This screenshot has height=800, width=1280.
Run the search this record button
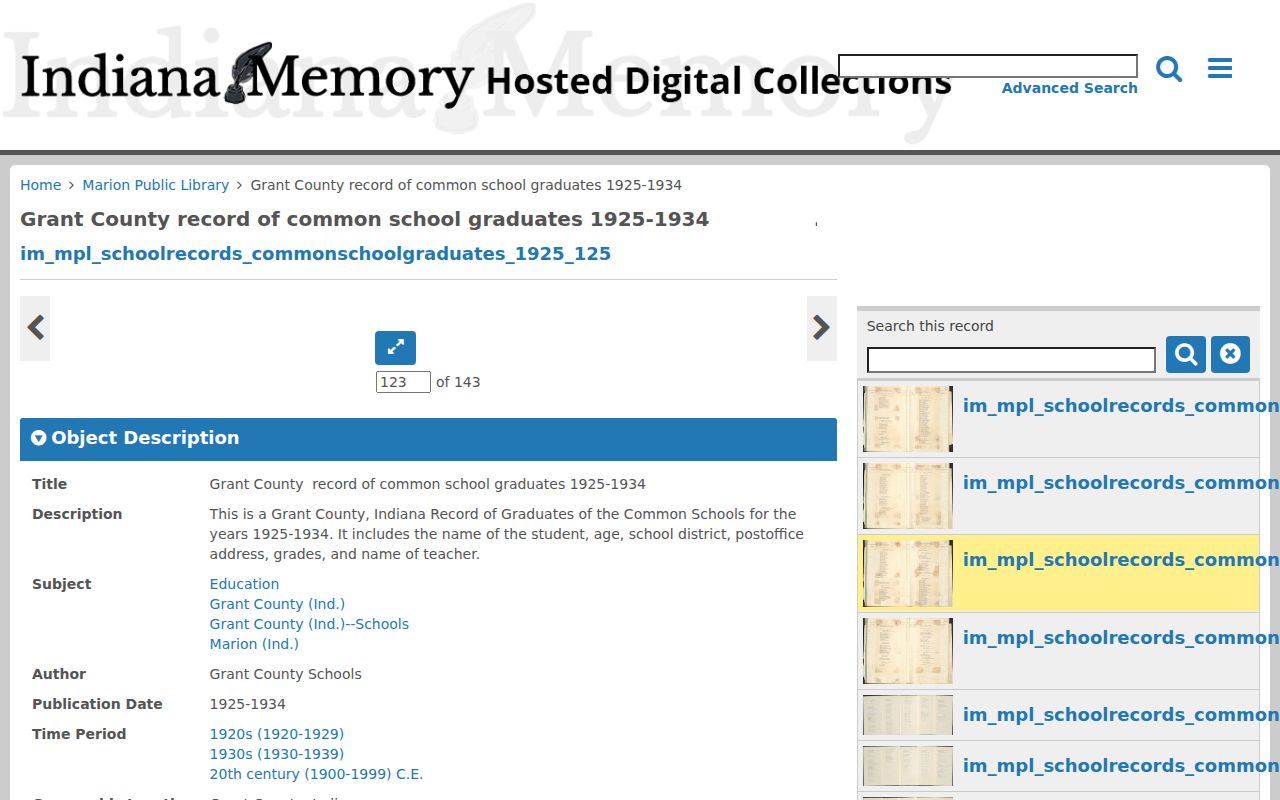[x=1186, y=354]
